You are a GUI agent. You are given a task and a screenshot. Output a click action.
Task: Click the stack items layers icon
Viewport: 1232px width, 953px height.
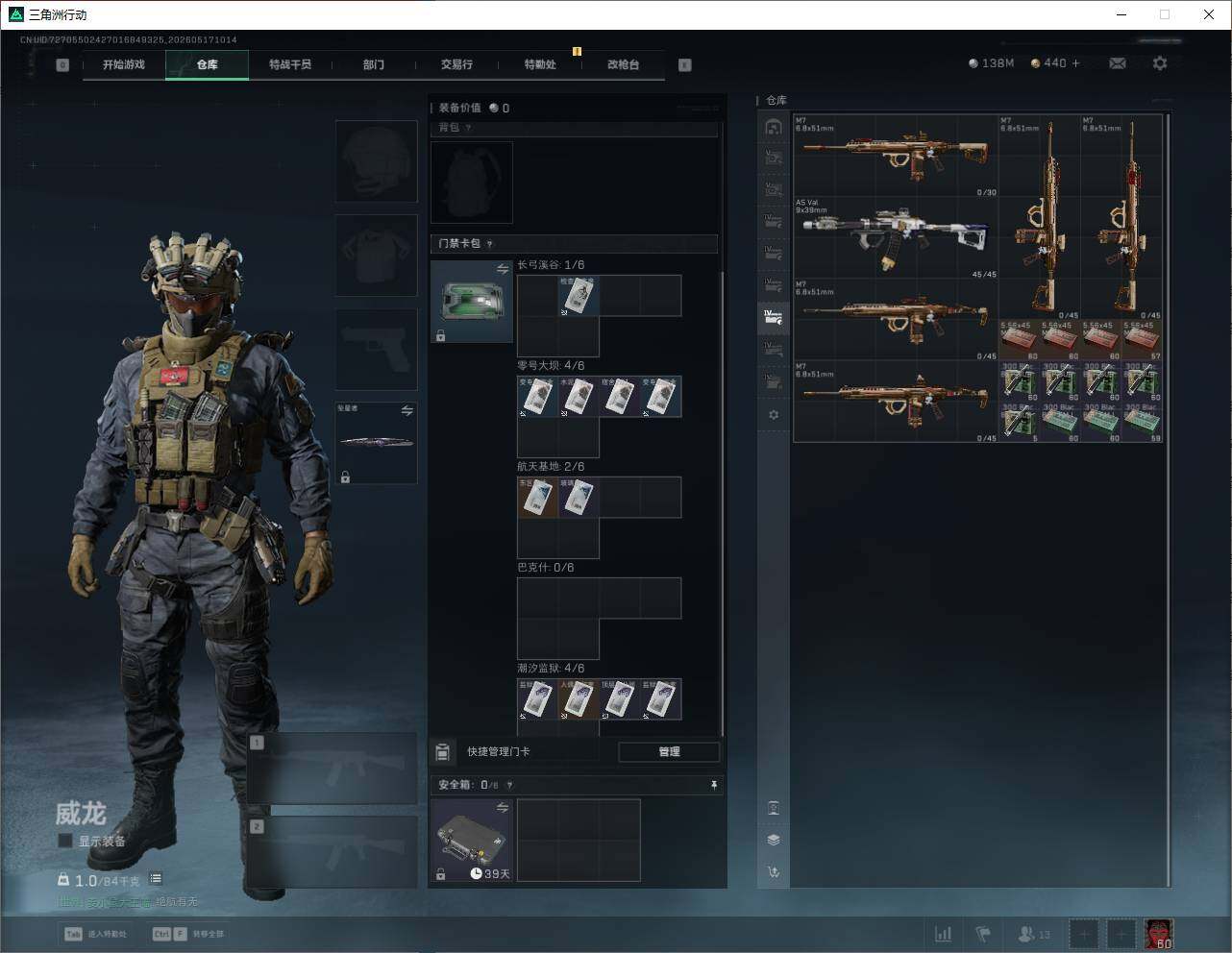774,840
